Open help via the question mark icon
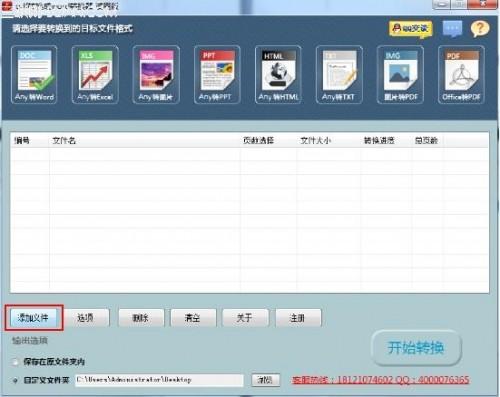Viewport: 500px width, 397px height. pos(480,29)
